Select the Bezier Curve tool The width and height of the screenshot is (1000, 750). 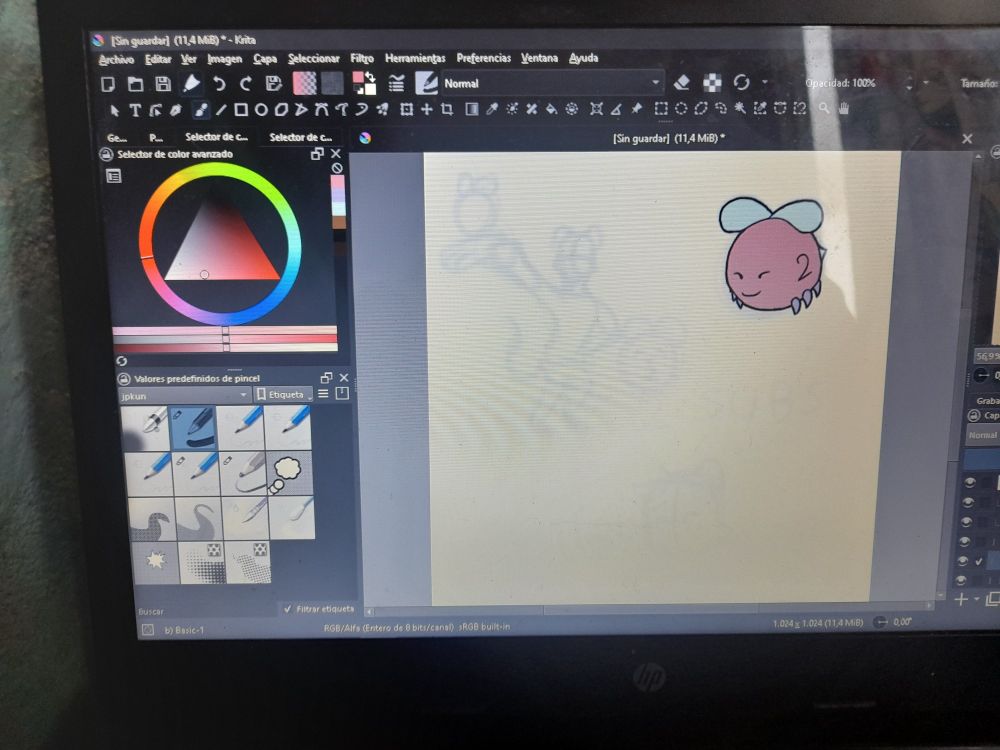pyautogui.click(x=321, y=110)
